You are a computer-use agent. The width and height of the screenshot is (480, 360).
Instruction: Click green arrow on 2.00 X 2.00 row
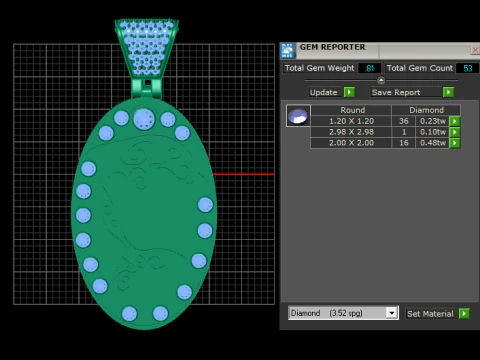click(x=455, y=143)
